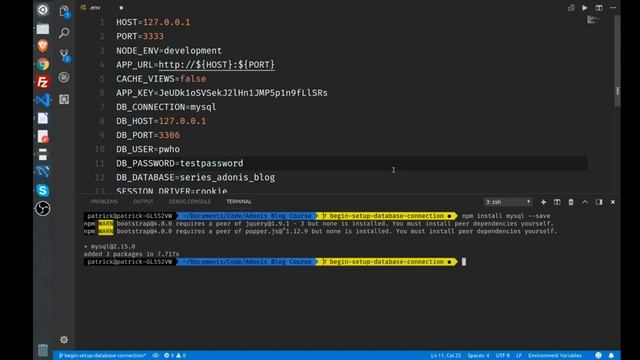Viewport: 640px width, 360px height.
Task: Change the LF end of line sequence
Action: click(519, 356)
